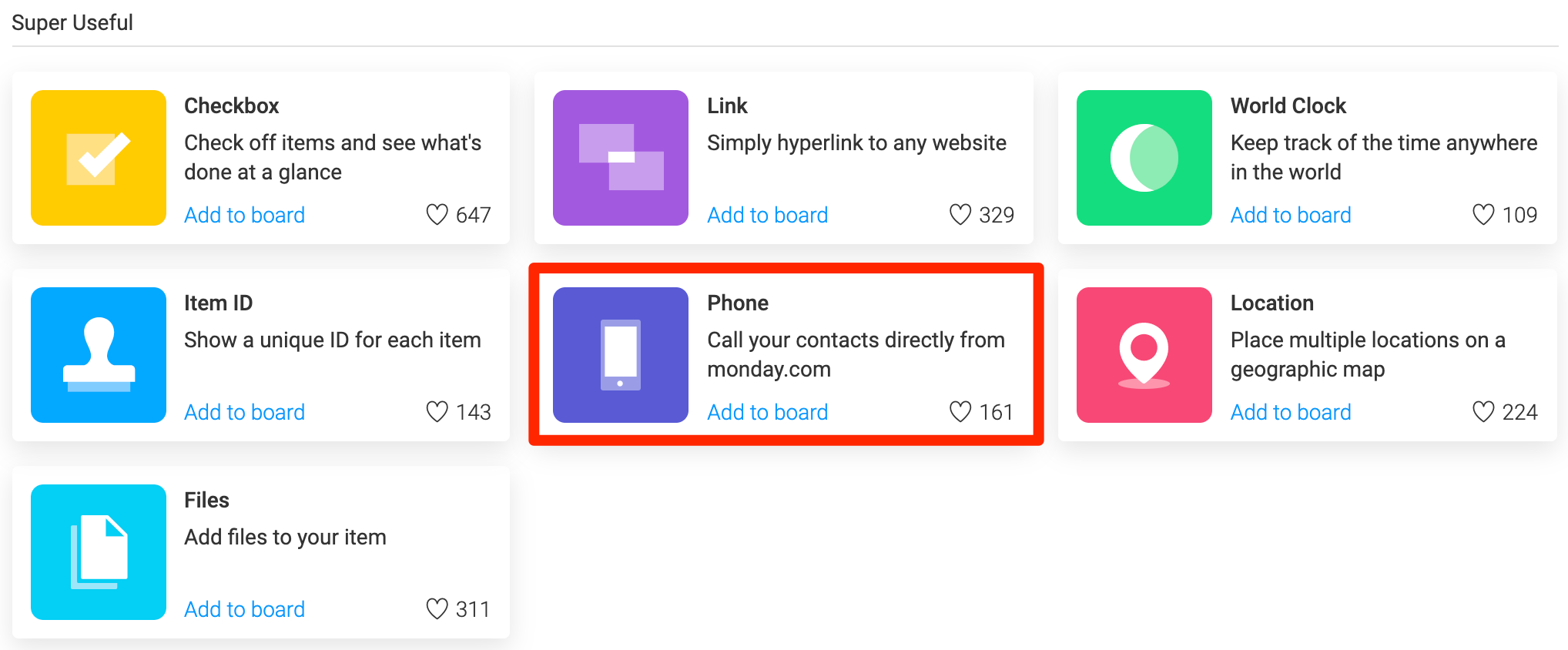The width and height of the screenshot is (1568, 650).
Task: Add the Checkbox column to board
Action: (x=244, y=215)
